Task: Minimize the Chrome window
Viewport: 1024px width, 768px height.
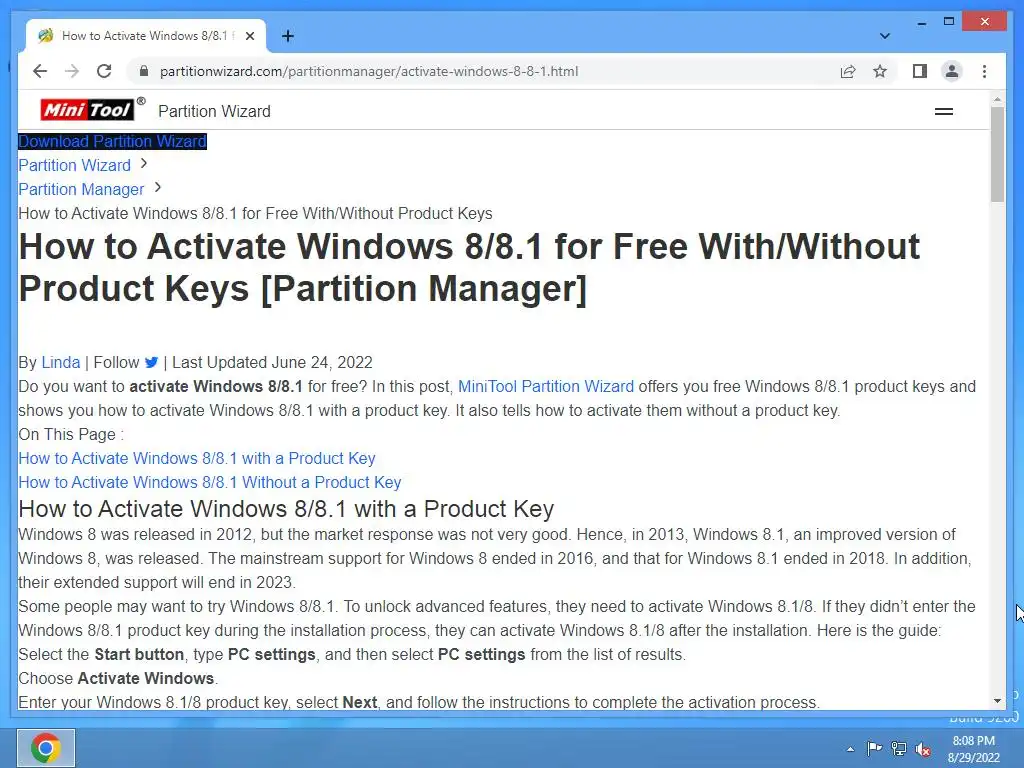Action: pos(921,22)
